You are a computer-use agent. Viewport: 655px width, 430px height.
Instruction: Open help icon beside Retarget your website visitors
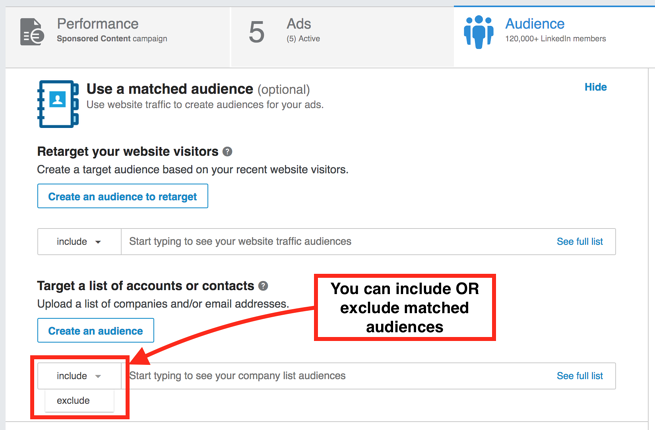[228, 152]
